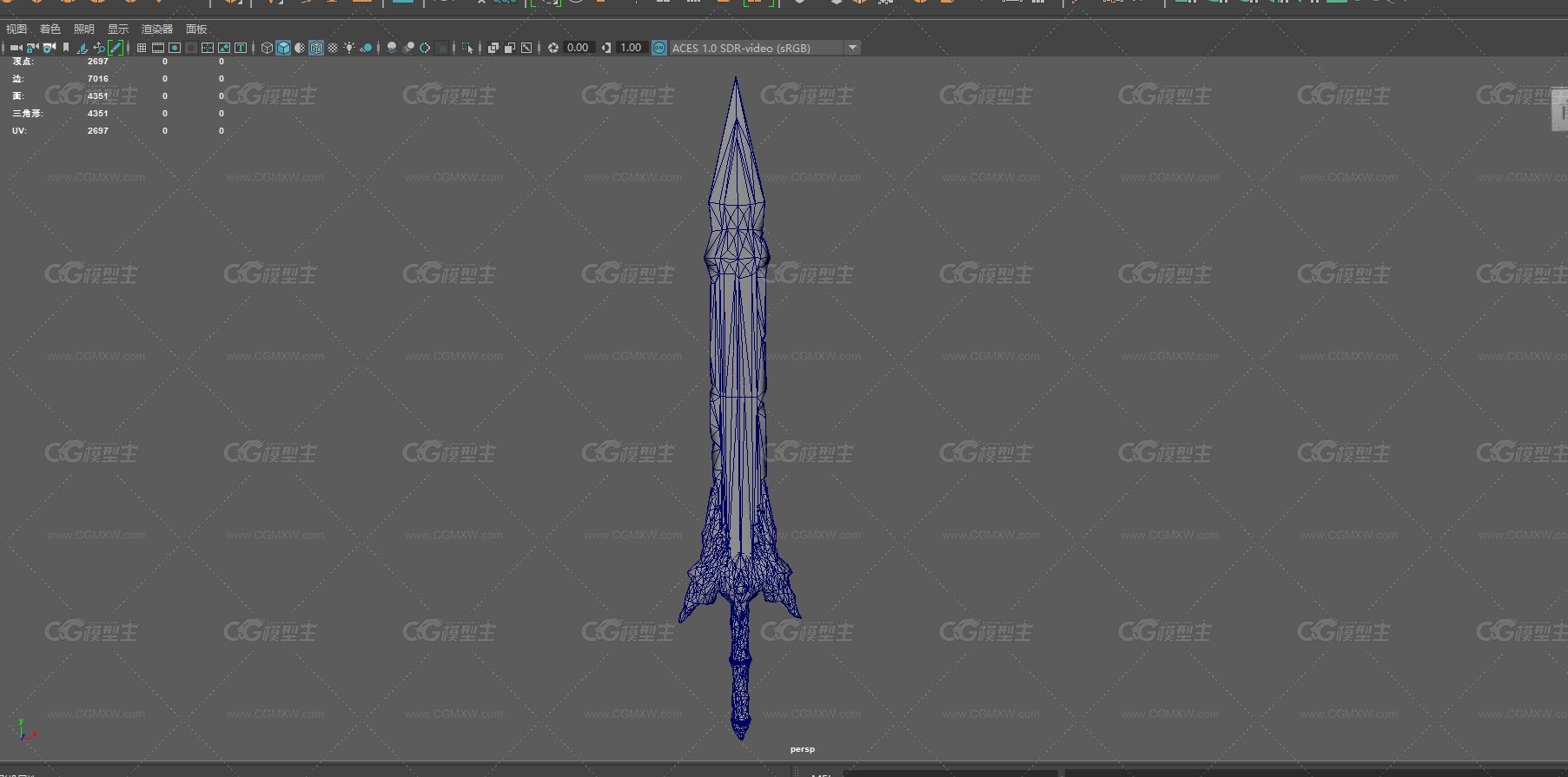Screen dimensions: 1568x777
Task: Switch to Wireframe display cube icon
Action: 267,48
